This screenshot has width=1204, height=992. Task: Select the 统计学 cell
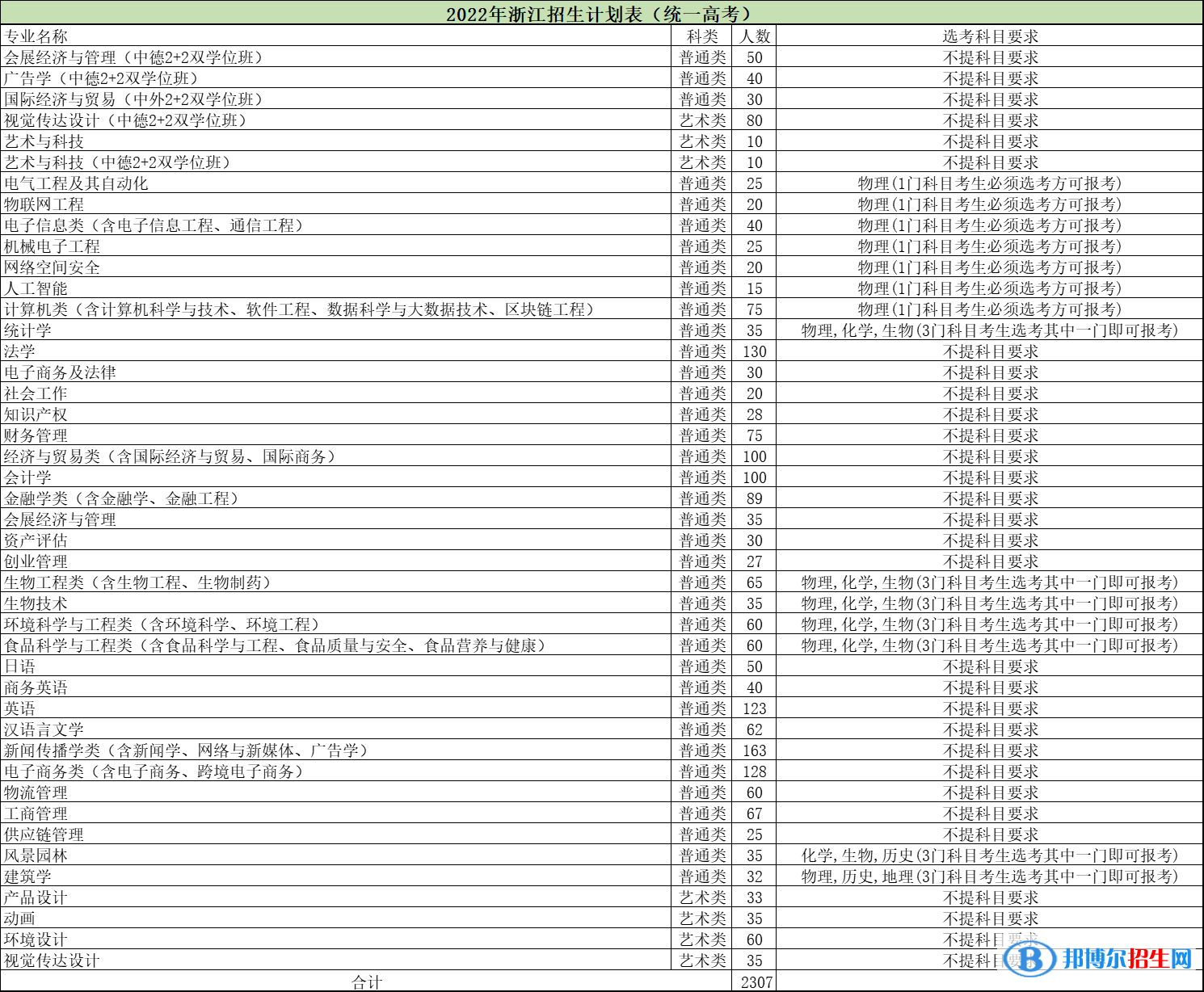[336, 330]
